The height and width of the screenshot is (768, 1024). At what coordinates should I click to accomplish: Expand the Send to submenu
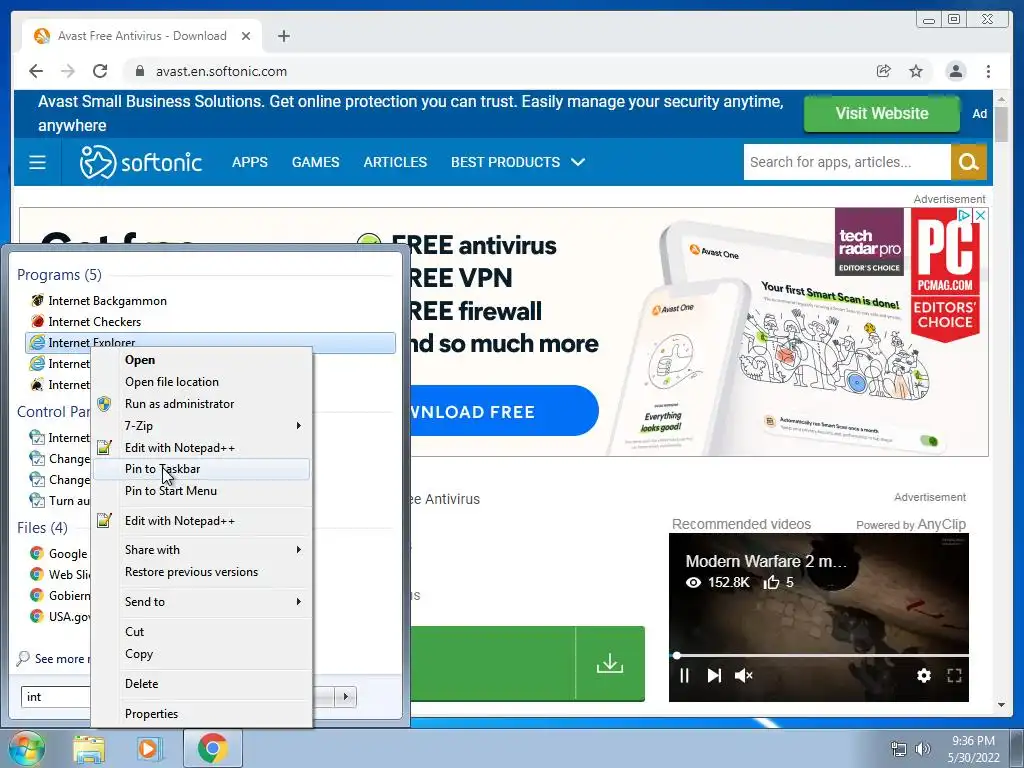click(x=201, y=602)
